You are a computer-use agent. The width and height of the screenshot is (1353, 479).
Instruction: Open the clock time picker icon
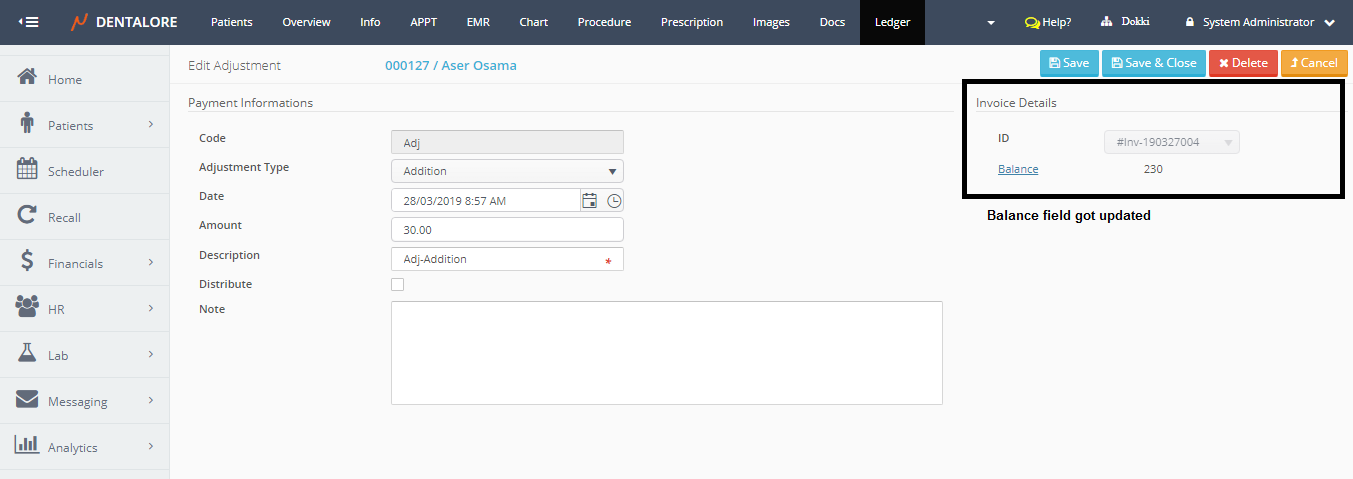click(614, 200)
